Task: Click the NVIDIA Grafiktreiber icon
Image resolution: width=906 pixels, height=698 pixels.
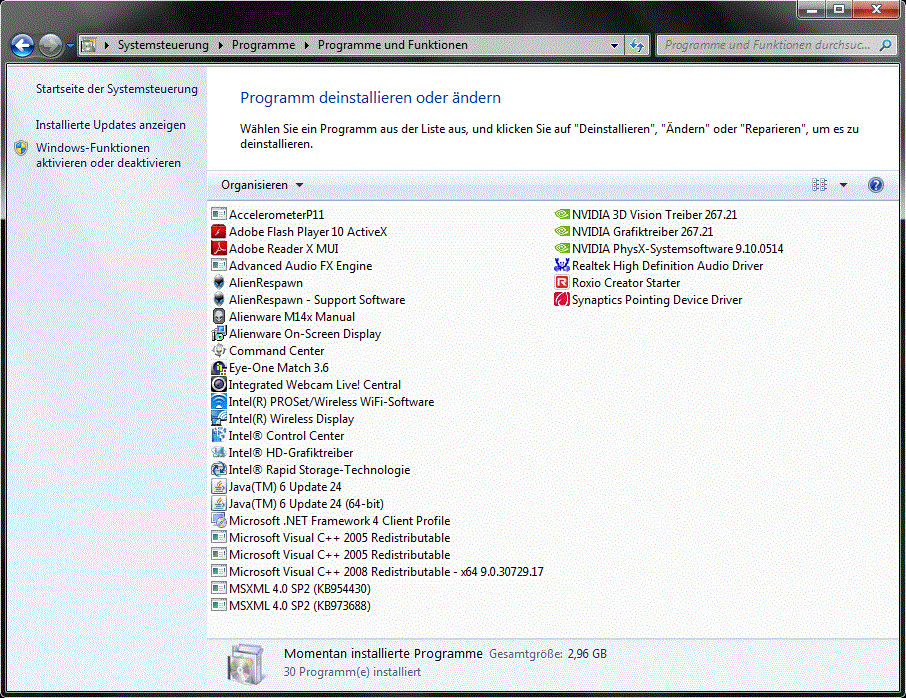Action: click(562, 232)
